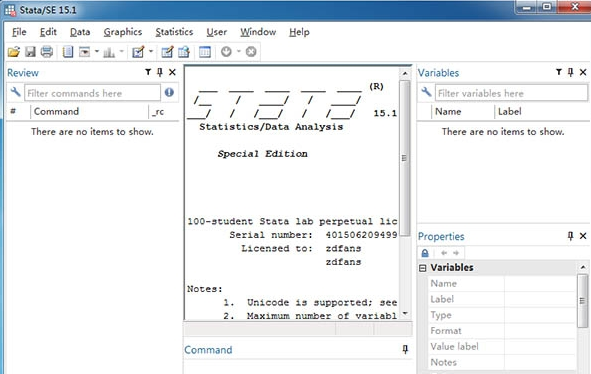Sort Review by the Command column header

[x=89, y=112]
